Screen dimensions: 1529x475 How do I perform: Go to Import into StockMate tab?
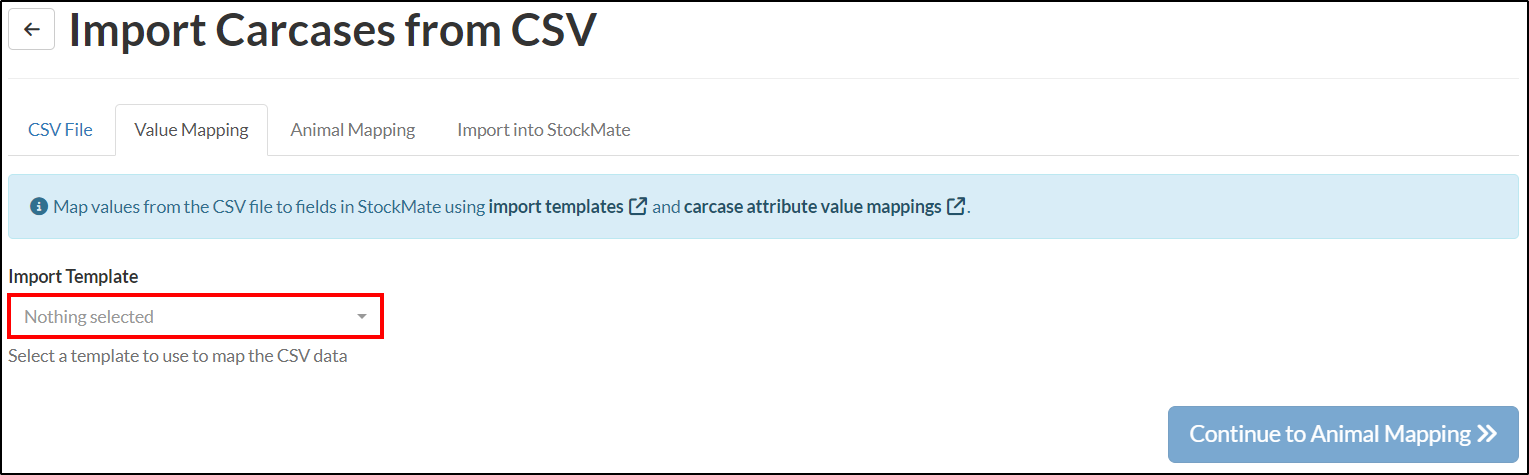point(544,130)
